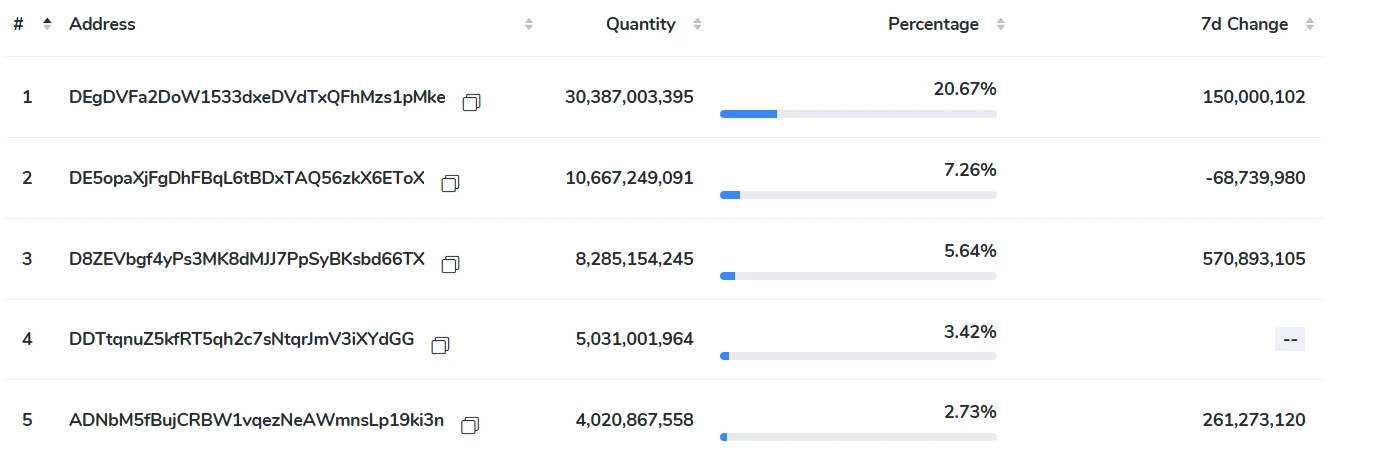Viewport: 1386px width, 453px height.
Task: Sort holders by Quantity column arrows
Action: [697, 24]
